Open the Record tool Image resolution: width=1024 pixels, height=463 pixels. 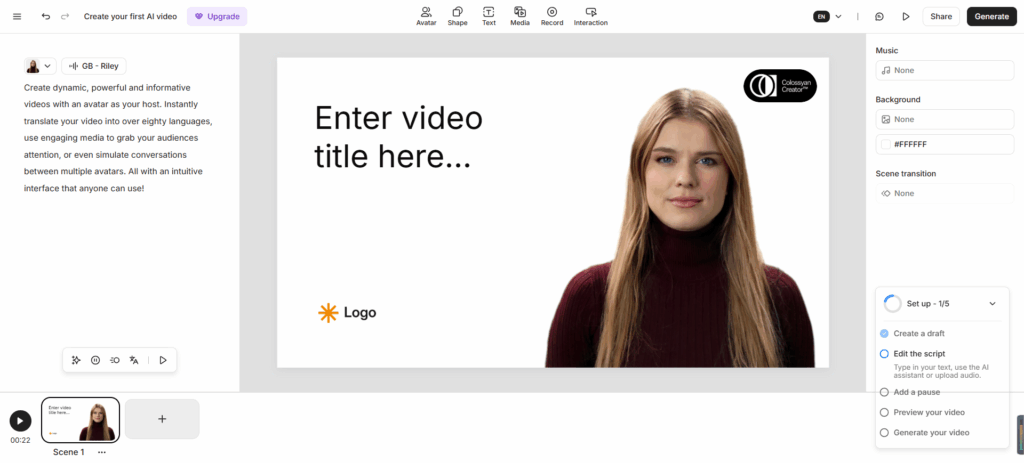click(552, 16)
